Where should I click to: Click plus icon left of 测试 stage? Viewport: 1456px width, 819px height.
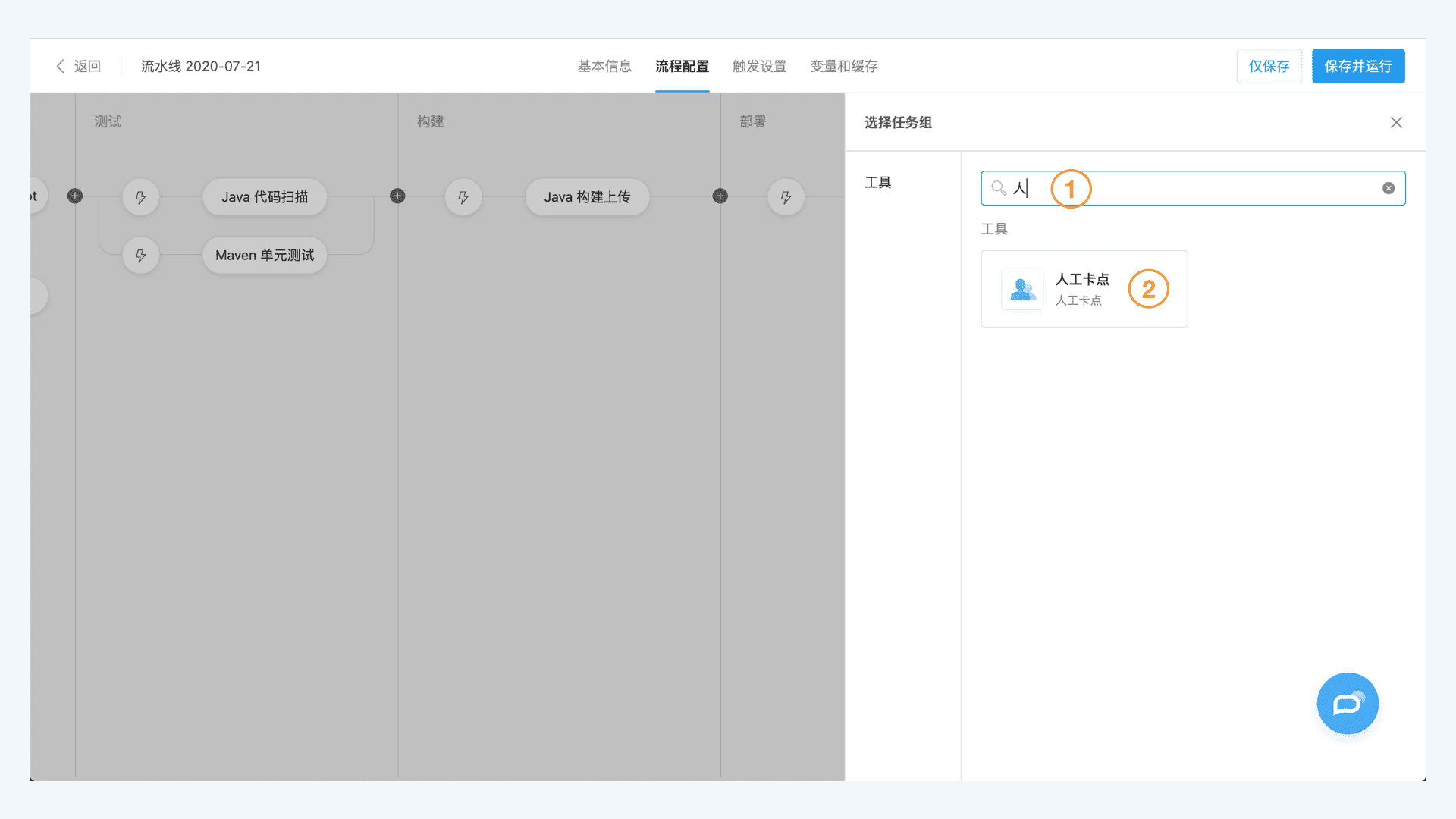pos(75,196)
